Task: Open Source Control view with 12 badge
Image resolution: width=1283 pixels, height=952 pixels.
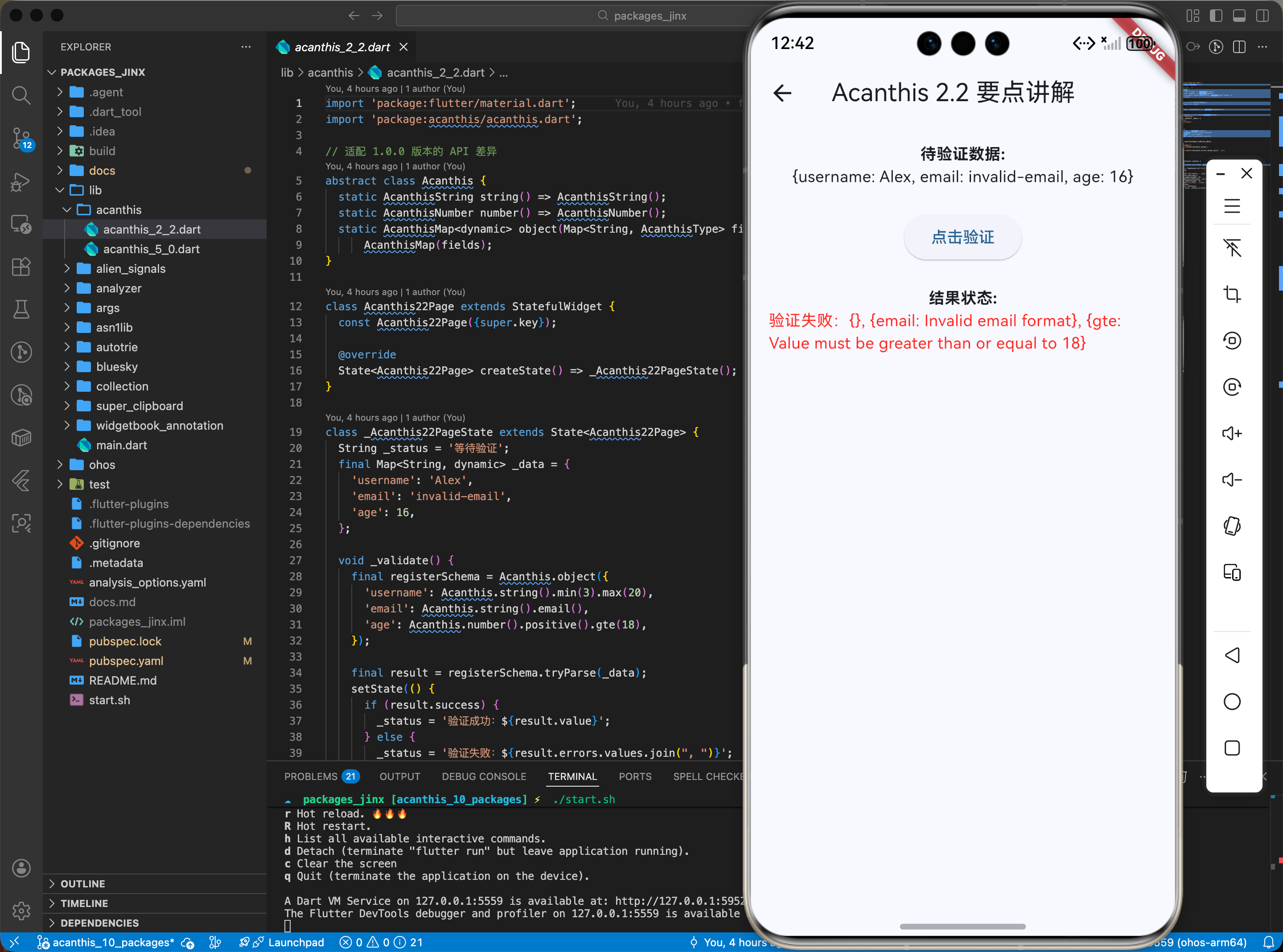Action: [x=21, y=138]
